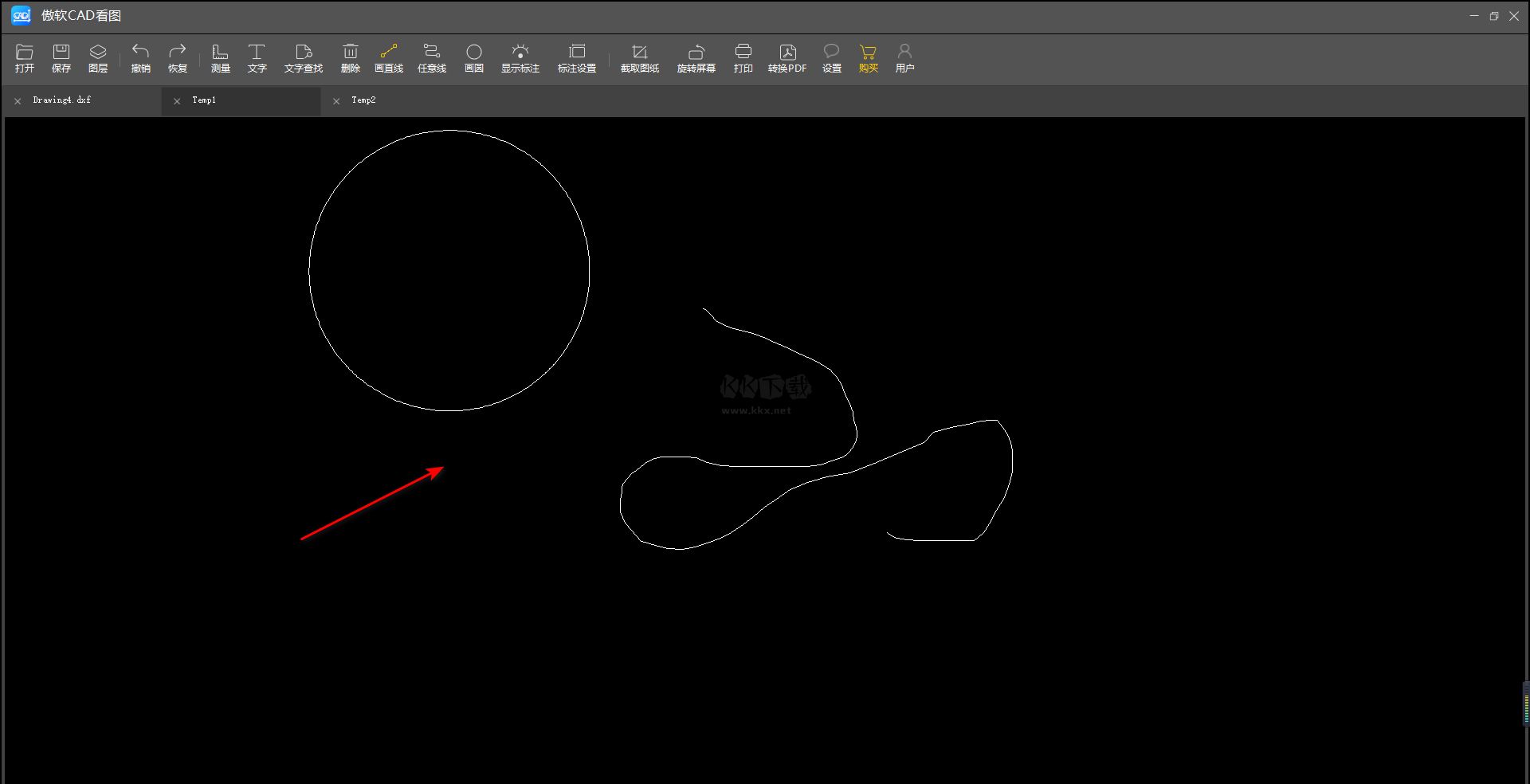The width and height of the screenshot is (1530, 784).
Task: Open the 用户 (User) account icon
Action: click(904, 58)
